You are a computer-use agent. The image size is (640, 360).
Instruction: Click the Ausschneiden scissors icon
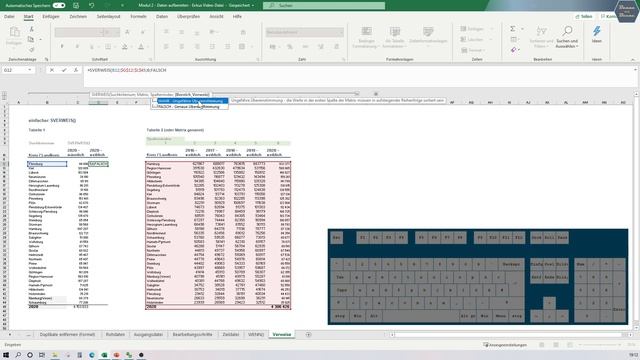point(31,29)
